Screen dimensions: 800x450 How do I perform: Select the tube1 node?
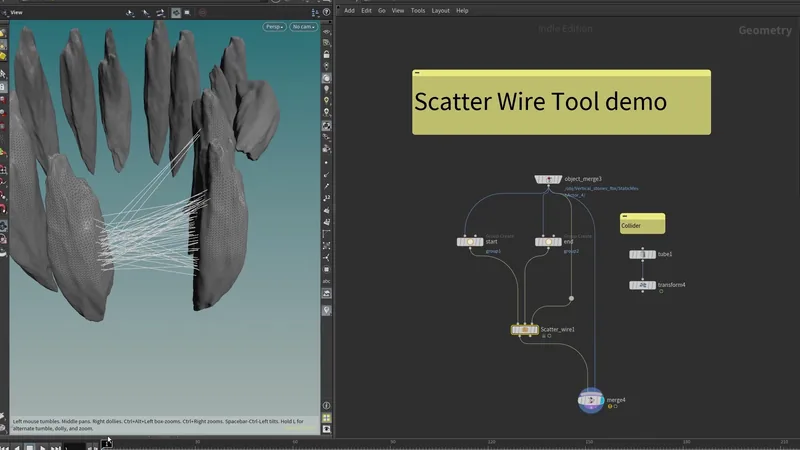coord(642,254)
